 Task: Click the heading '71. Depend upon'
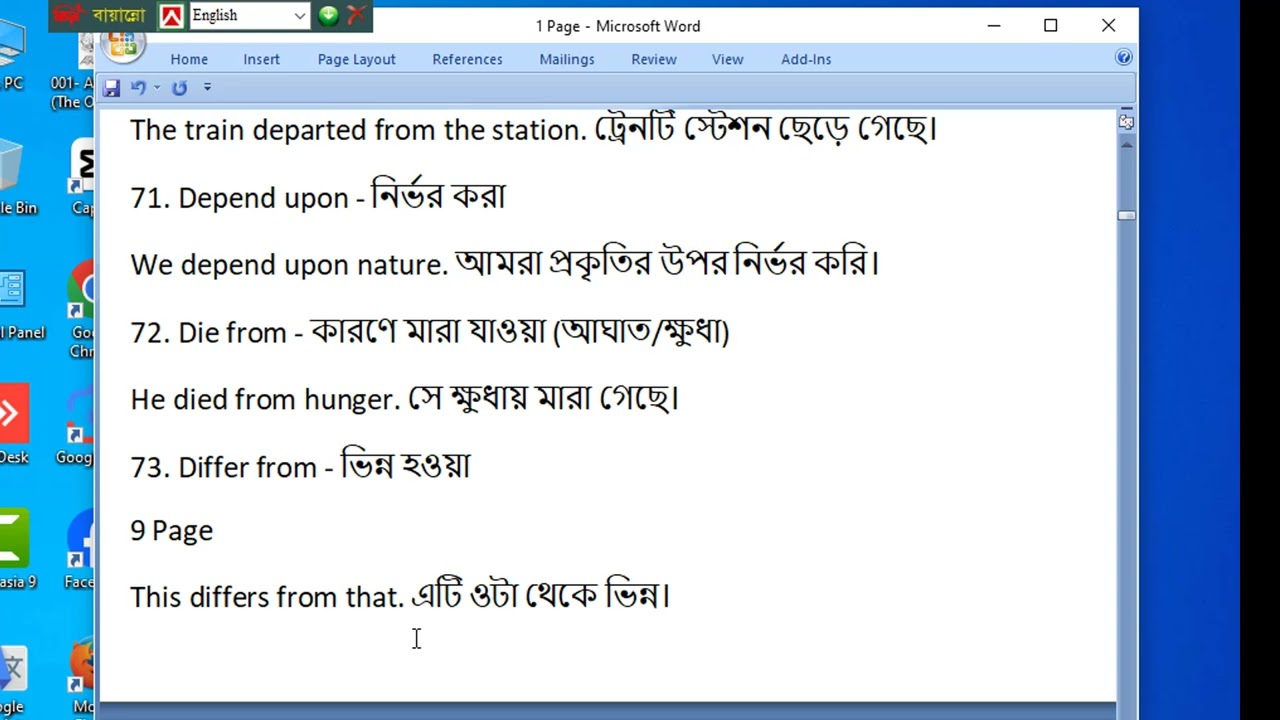pyautogui.click(x=239, y=198)
